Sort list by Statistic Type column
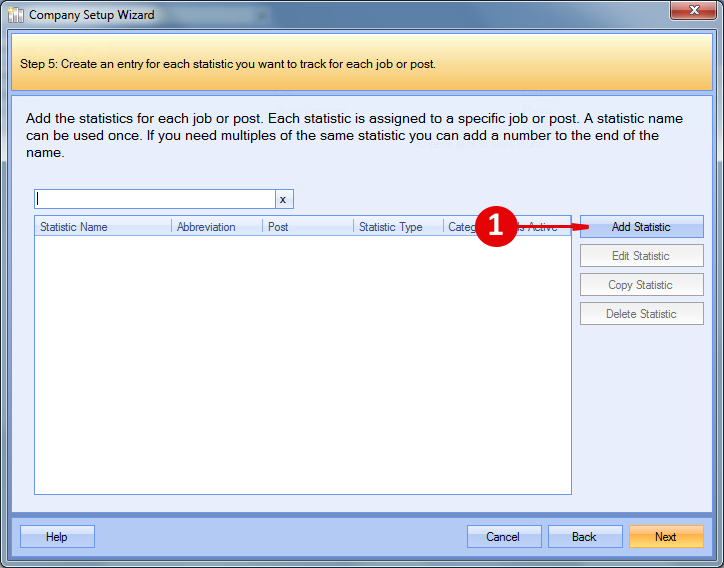 tap(398, 227)
